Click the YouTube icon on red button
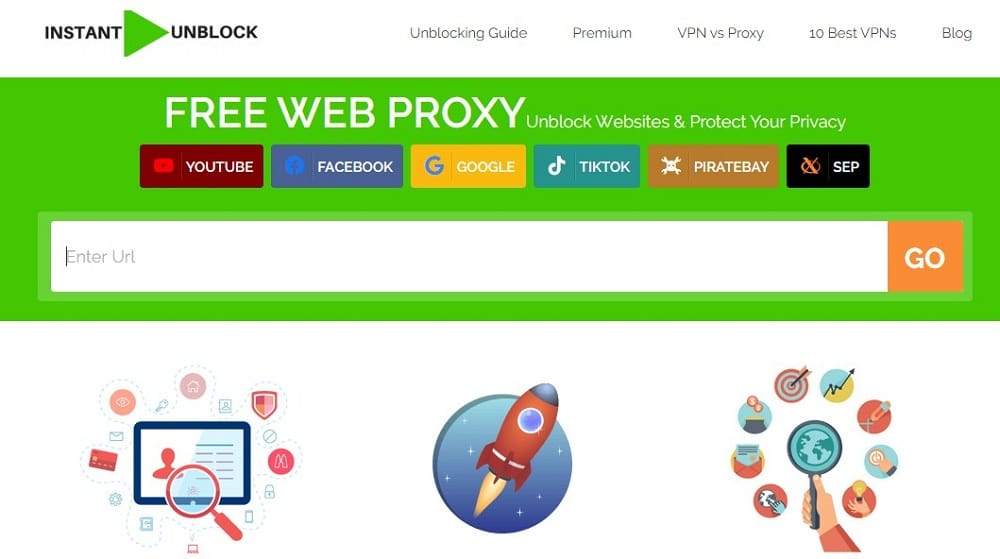This screenshot has height=559, width=1000. click(x=163, y=166)
